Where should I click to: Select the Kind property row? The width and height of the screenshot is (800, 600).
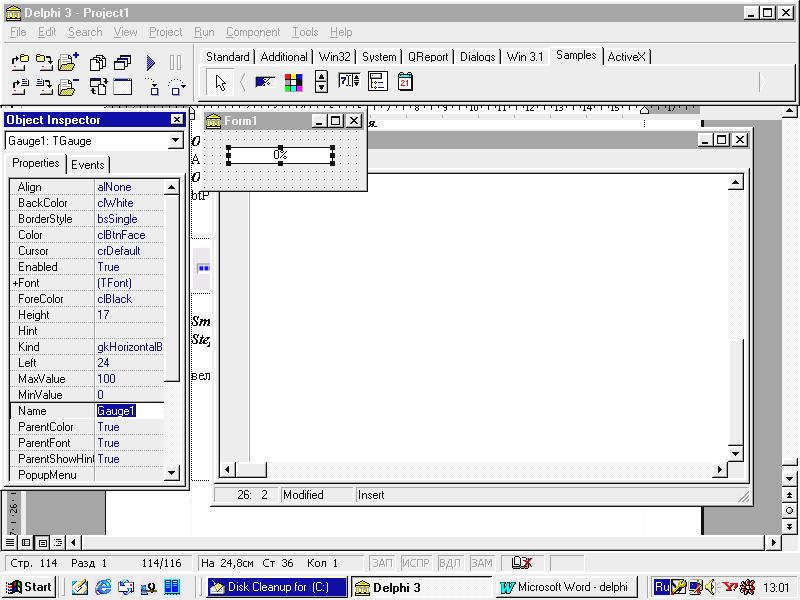pos(87,347)
